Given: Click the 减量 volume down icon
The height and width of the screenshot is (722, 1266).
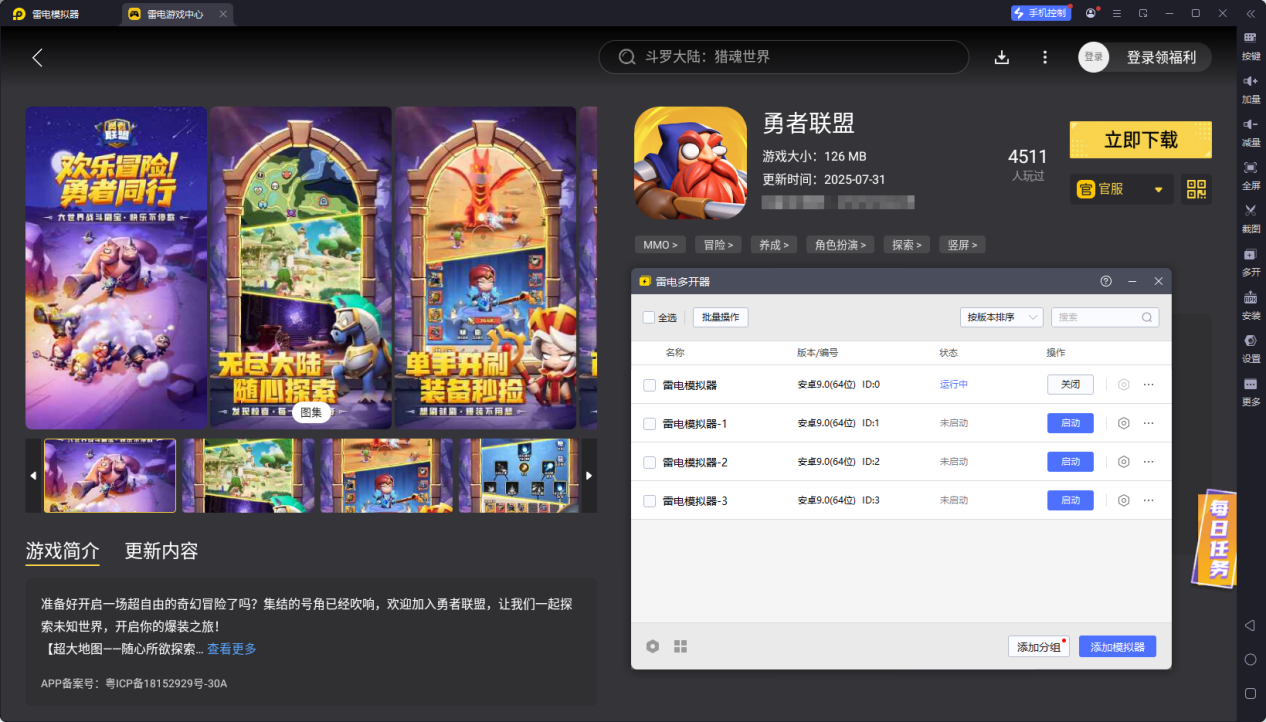Looking at the screenshot, I should (x=1250, y=130).
